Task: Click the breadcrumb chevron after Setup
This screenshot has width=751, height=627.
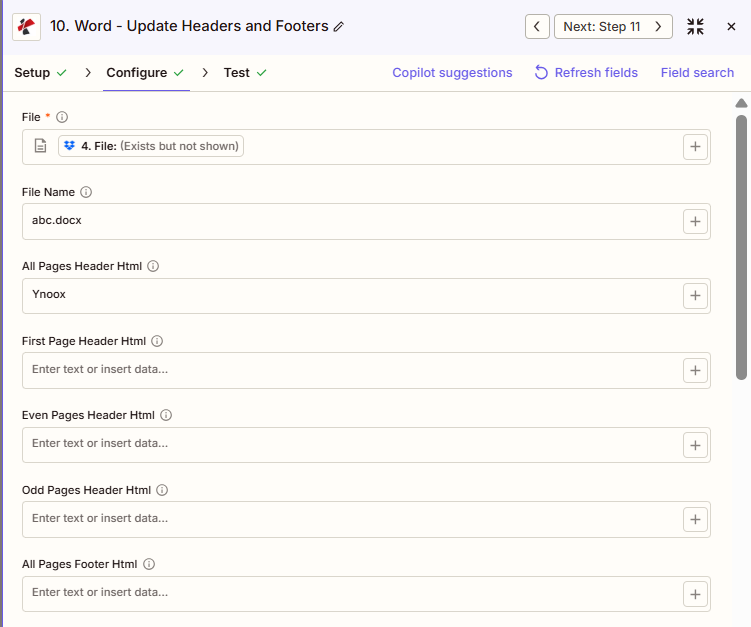Action: click(x=88, y=73)
